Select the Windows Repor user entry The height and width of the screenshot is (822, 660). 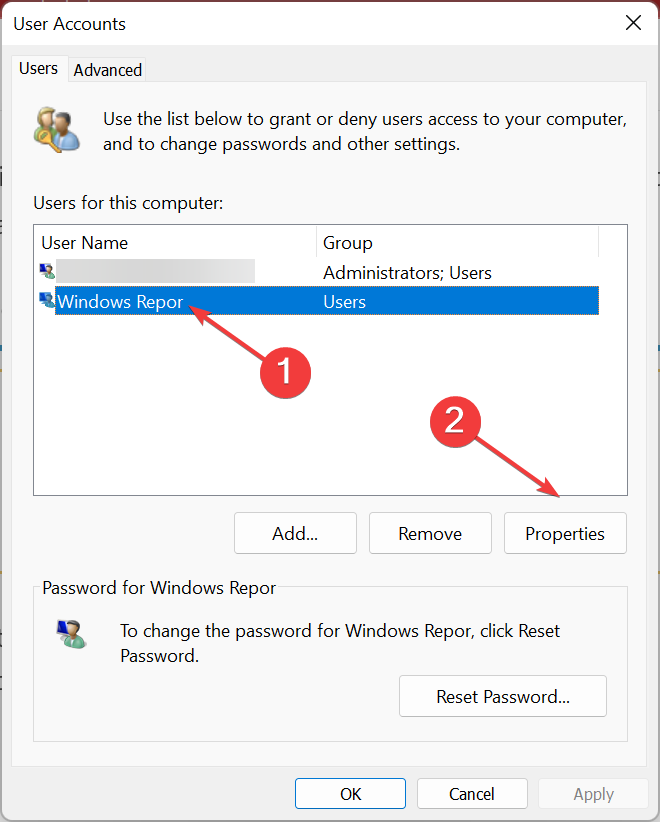click(121, 302)
